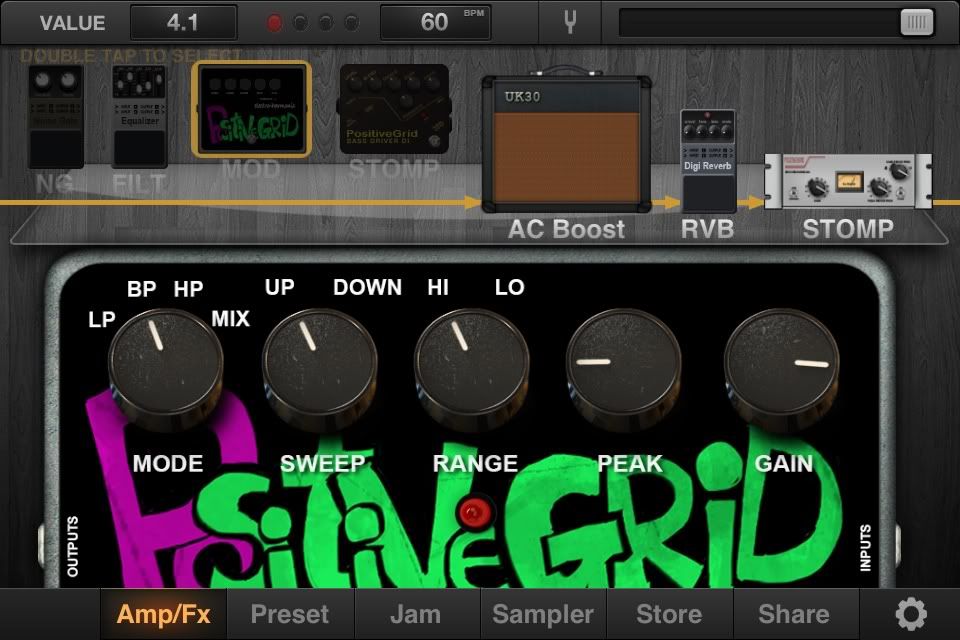Open settings via the gear icon
This screenshot has height=640, width=960.
[911, 614]
